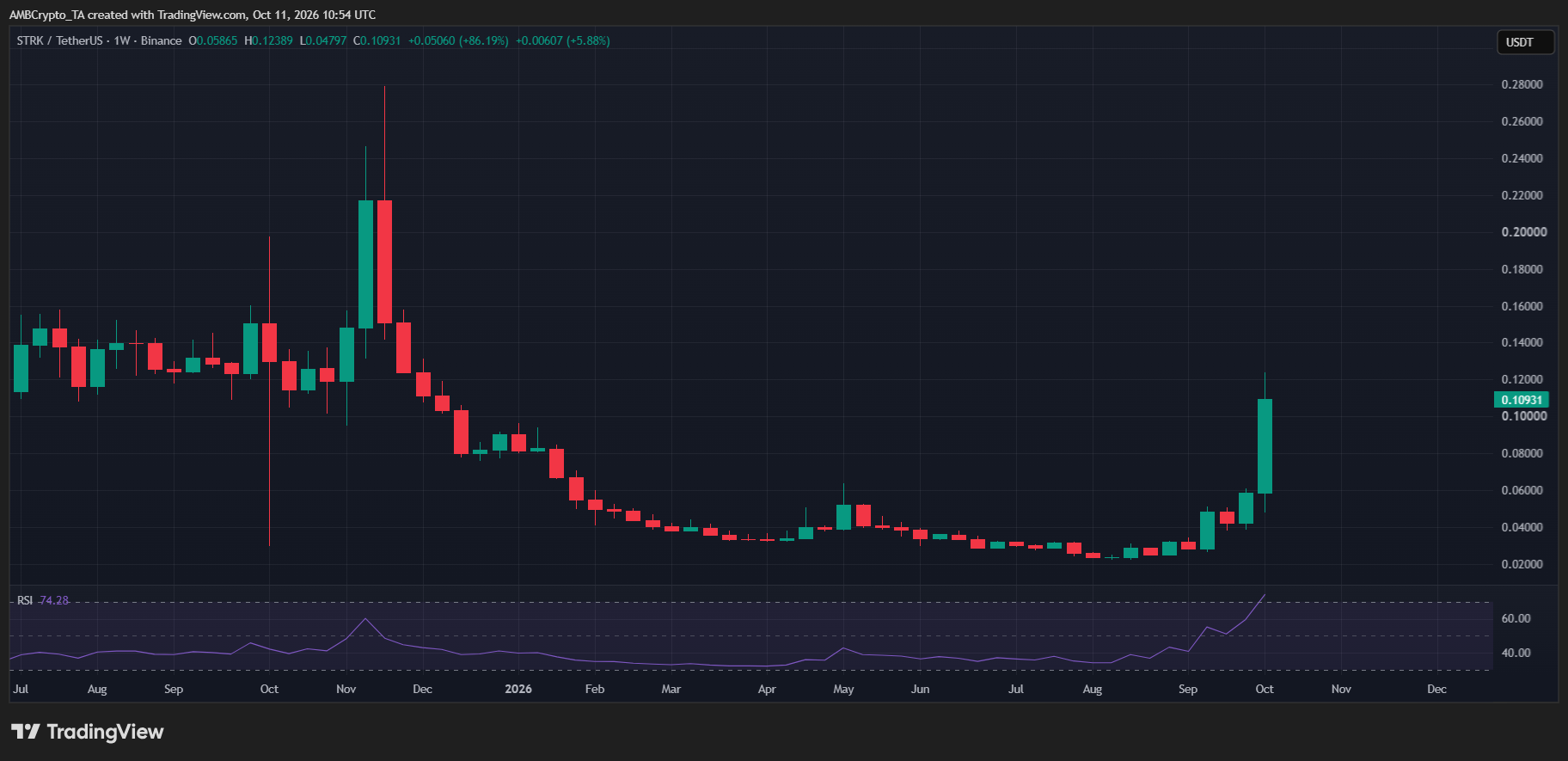Click the 0.10000 price axis label
The image size is (1568, 761).
1524,416
